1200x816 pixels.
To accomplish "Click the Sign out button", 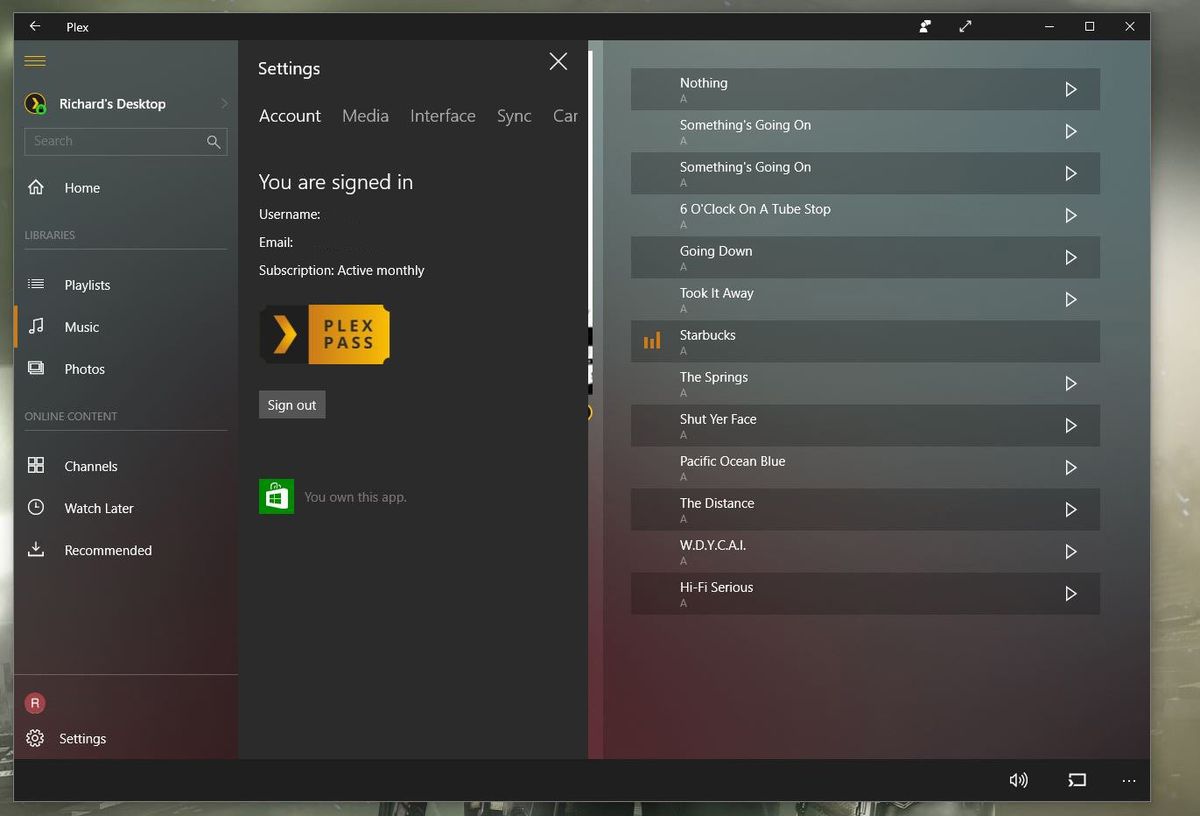I will (292, 404).
